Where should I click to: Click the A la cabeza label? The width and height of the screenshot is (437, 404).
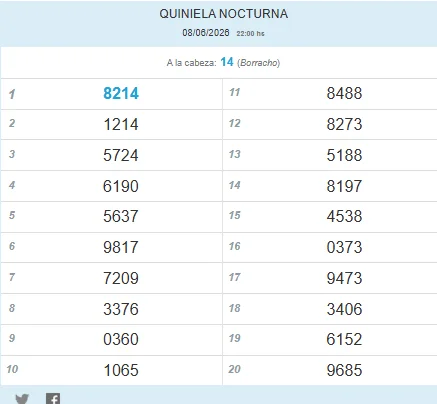pos(191,63)
